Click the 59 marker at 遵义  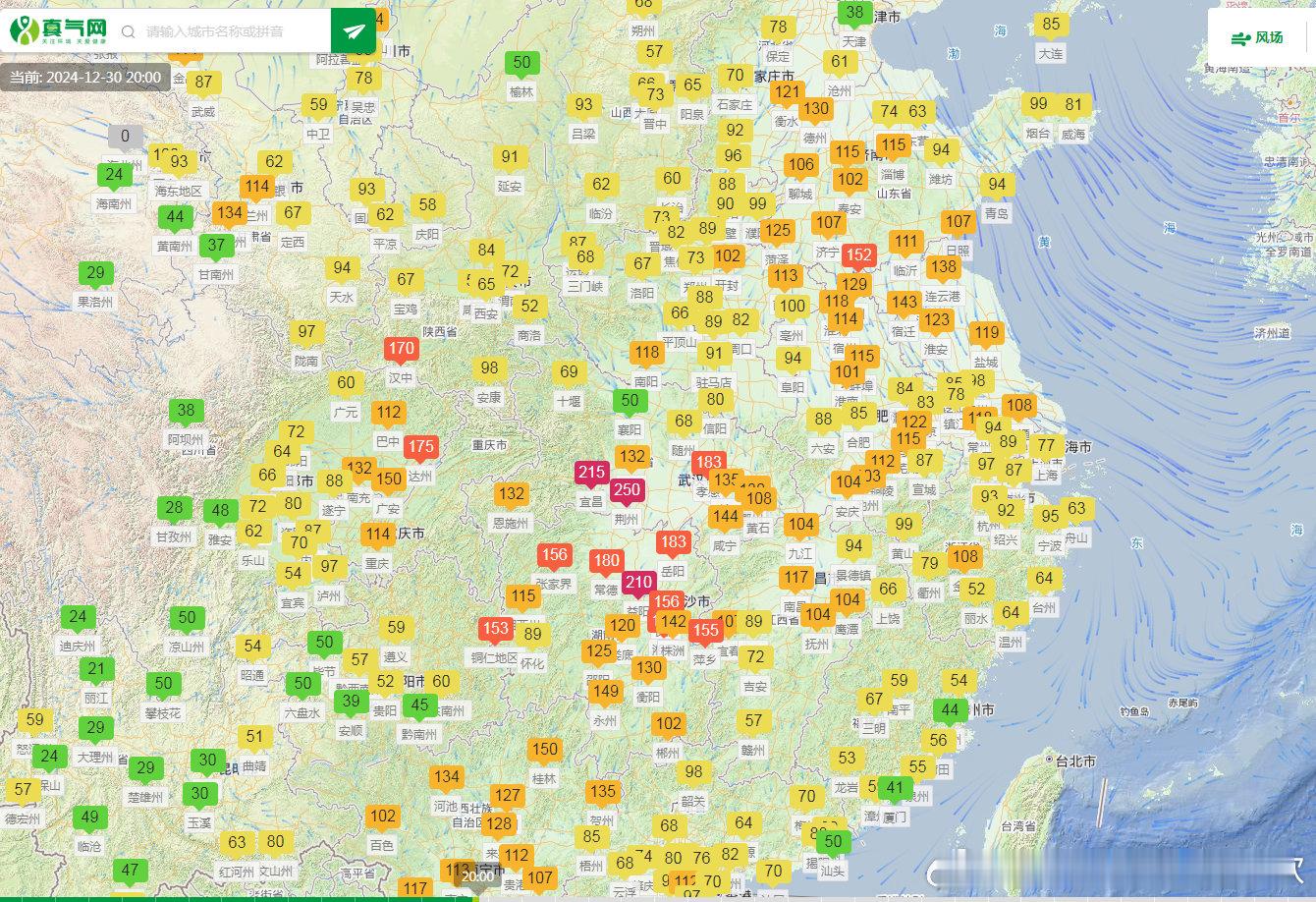tap(396, 628)
